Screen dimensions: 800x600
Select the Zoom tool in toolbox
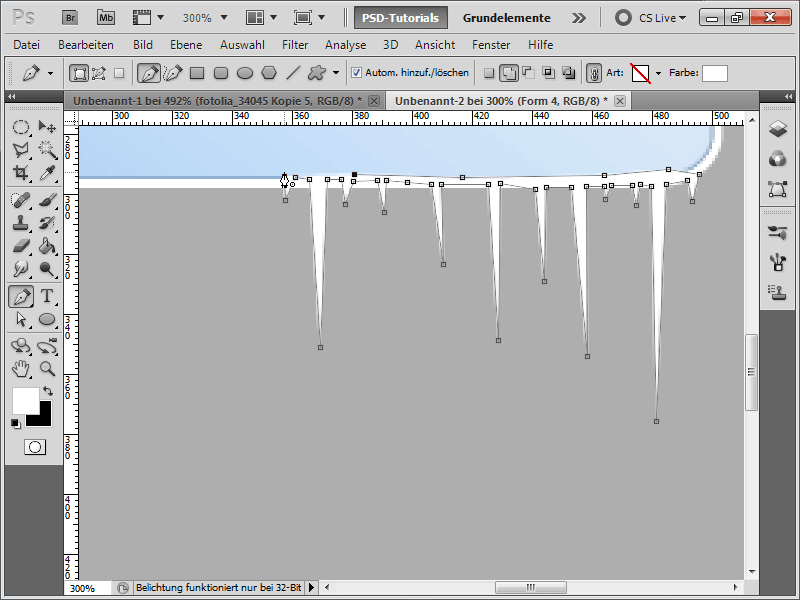(x=47, y=369)
